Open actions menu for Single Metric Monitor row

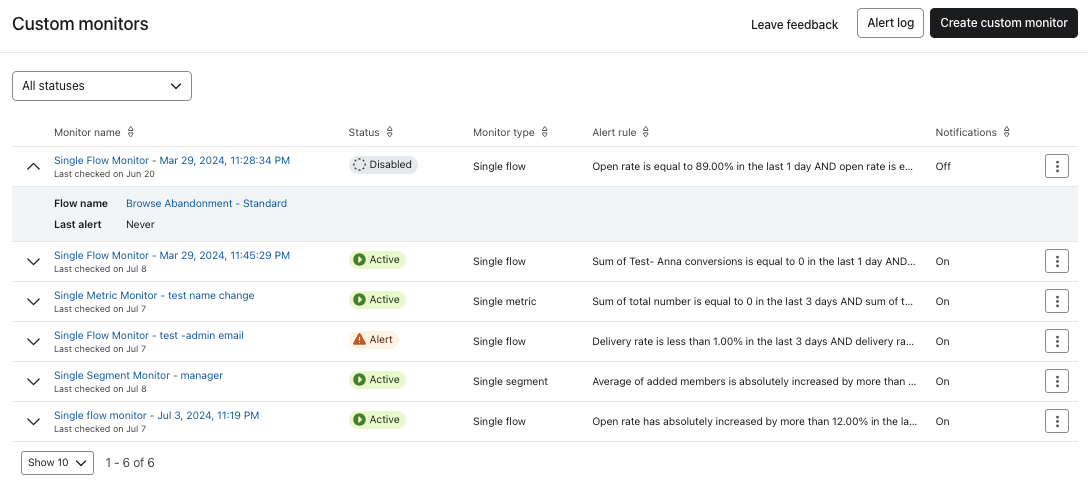click(1057, 301)
